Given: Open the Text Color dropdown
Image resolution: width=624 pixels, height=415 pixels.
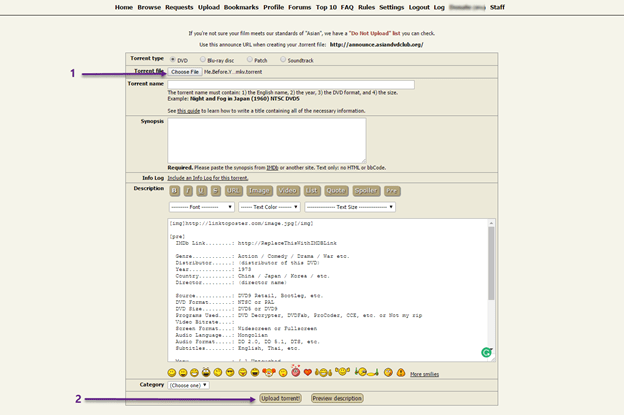Looking at the screenshot, I should point(267,207).
